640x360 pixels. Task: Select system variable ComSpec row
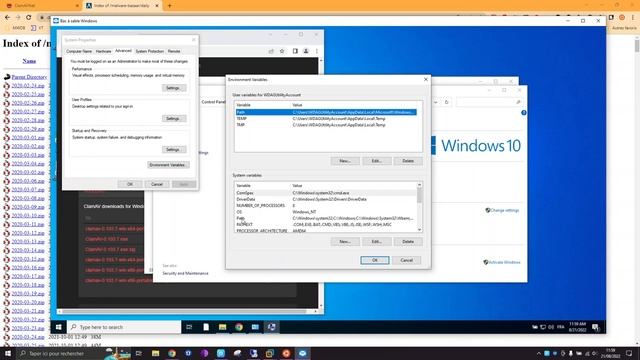[326, 193]
